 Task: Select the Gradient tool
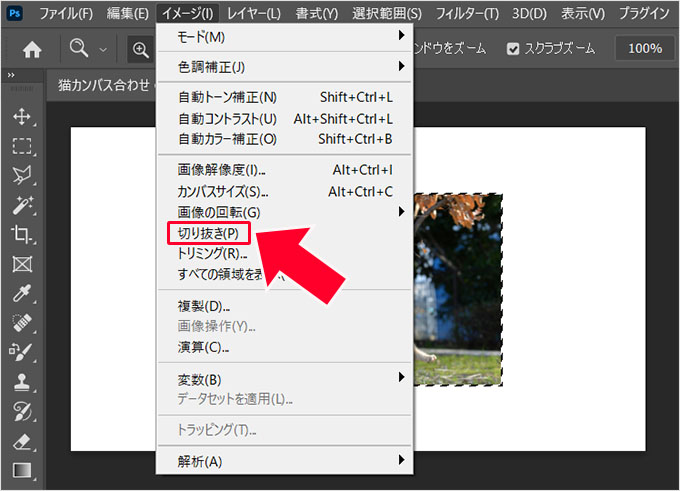tap(22, 471)
